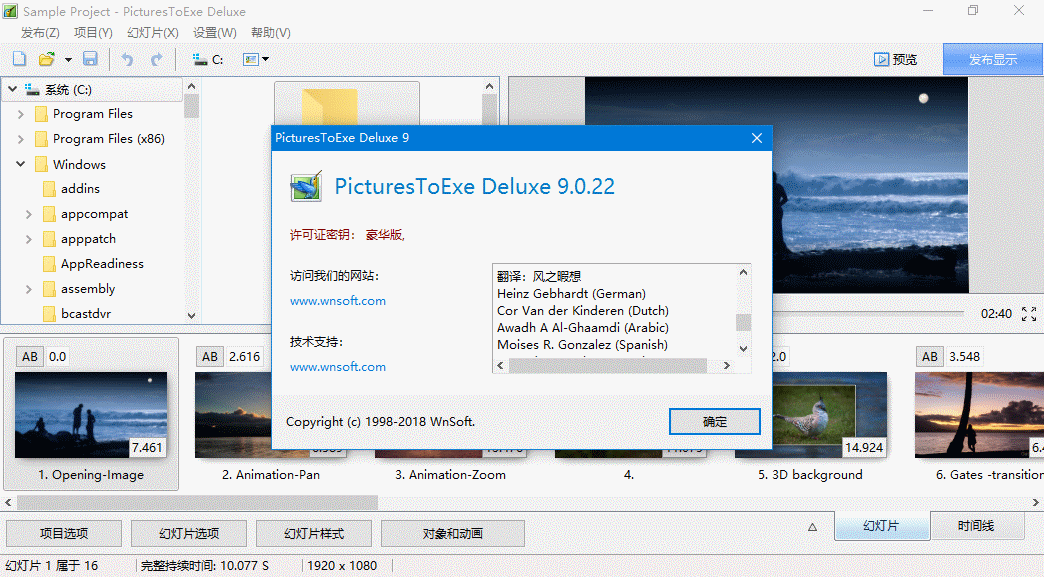The width and height of the screenshot is (1044, 577).
Task: Collapse the 系统 (C:) drive node
Action: (12, 89)
